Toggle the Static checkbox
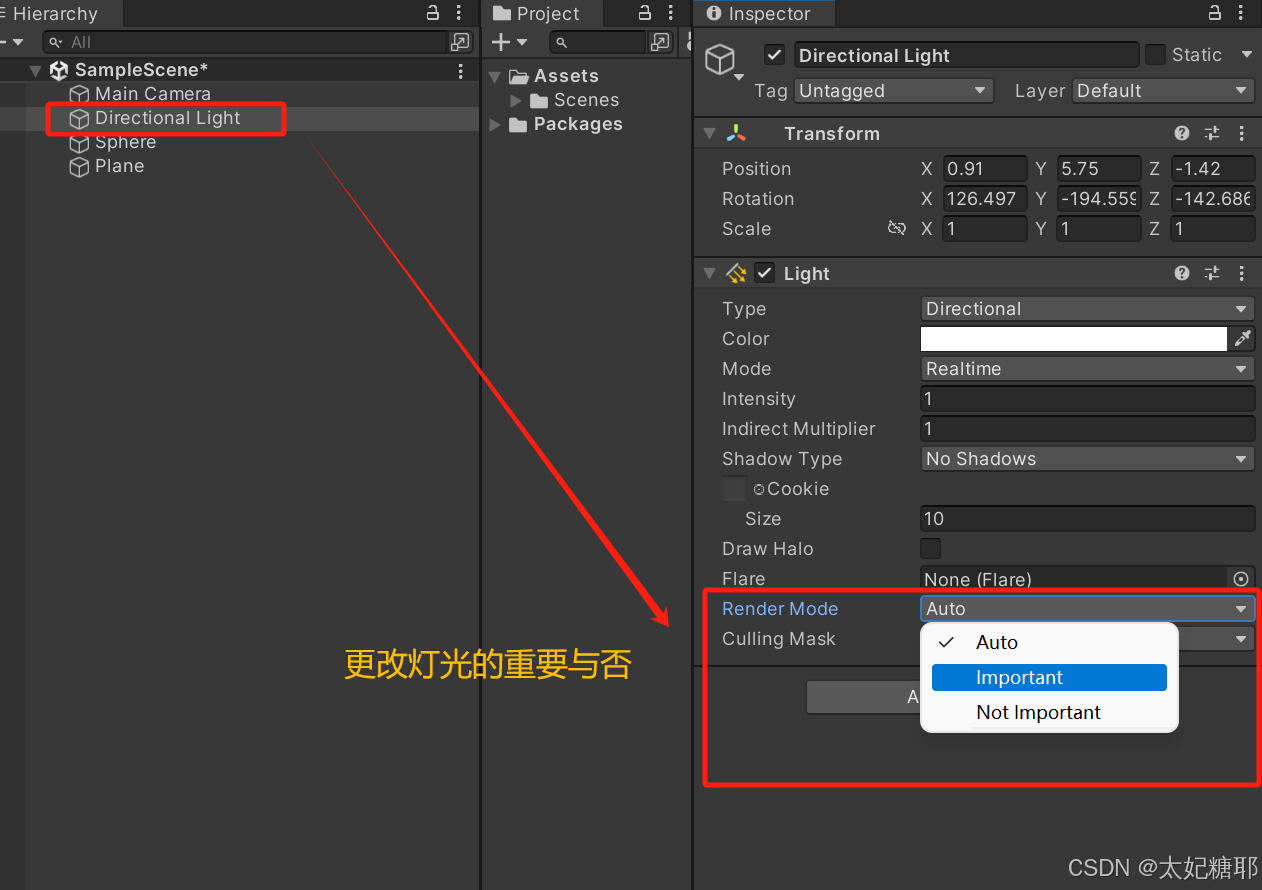This screenshot has width=1262, height=890. [1155, 55]
